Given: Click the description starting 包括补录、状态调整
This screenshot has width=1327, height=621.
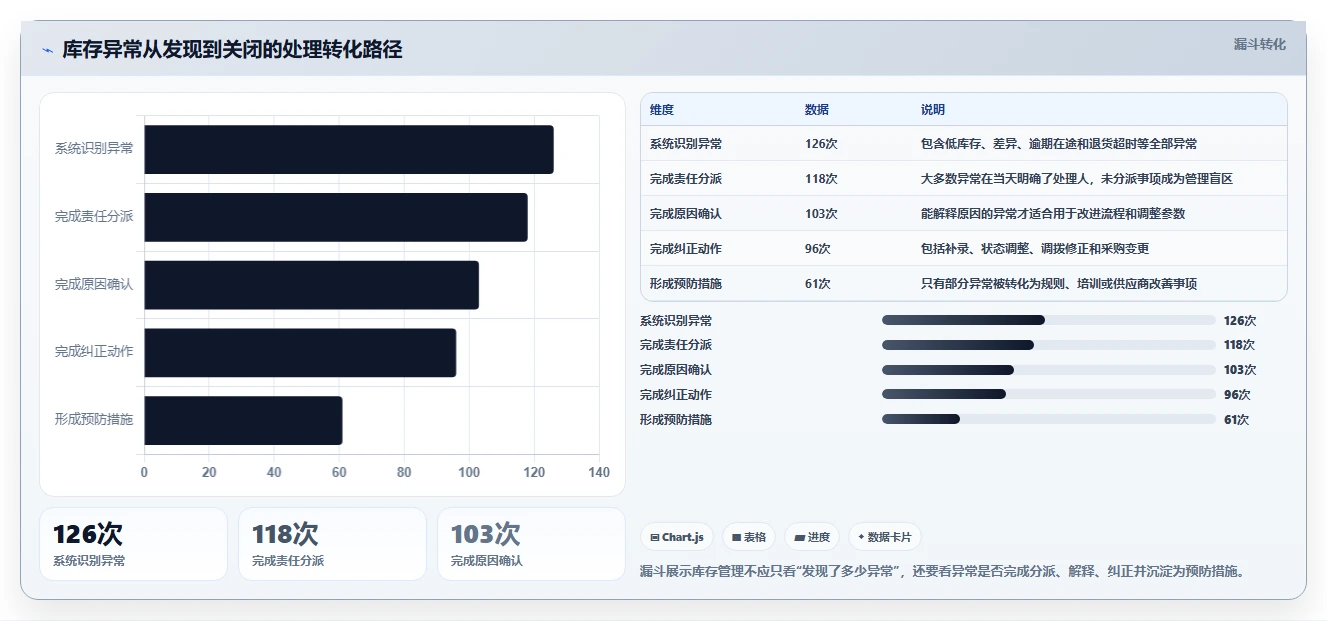Looking at the screenshot, I should click(x=1035, y=249).
